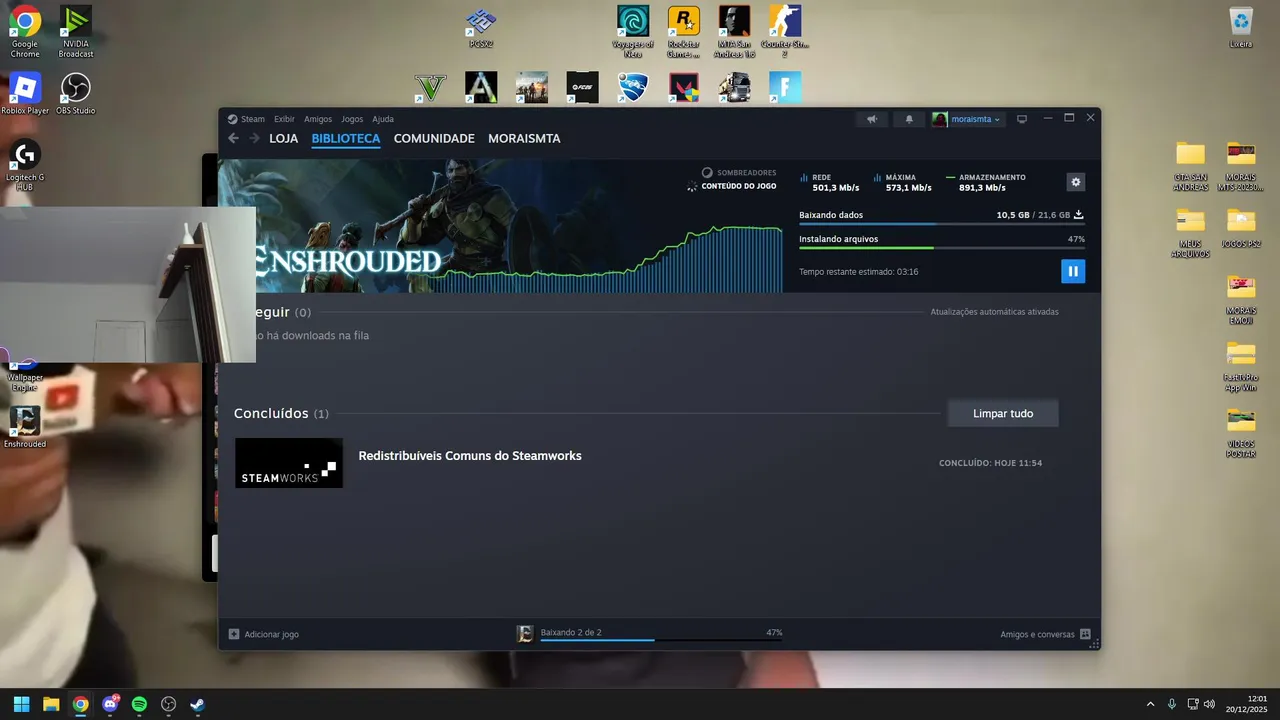Image resolution: width=1280 pixels, height=720 pixels.
Task: Pause the Enshrouded download
Action: 1073,271
